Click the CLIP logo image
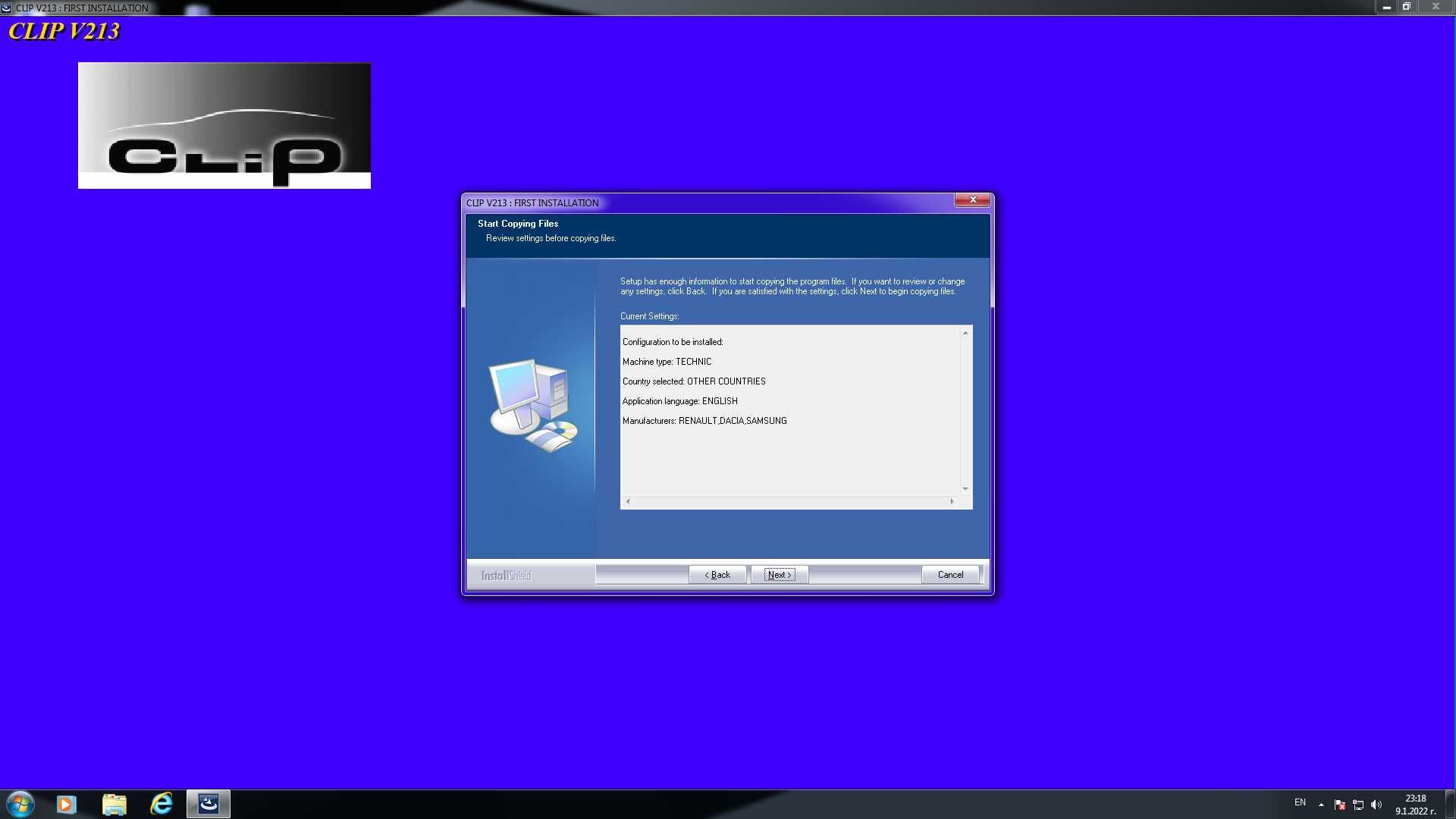The width and height of the screenshot is (1456, 819). point(224,125)
